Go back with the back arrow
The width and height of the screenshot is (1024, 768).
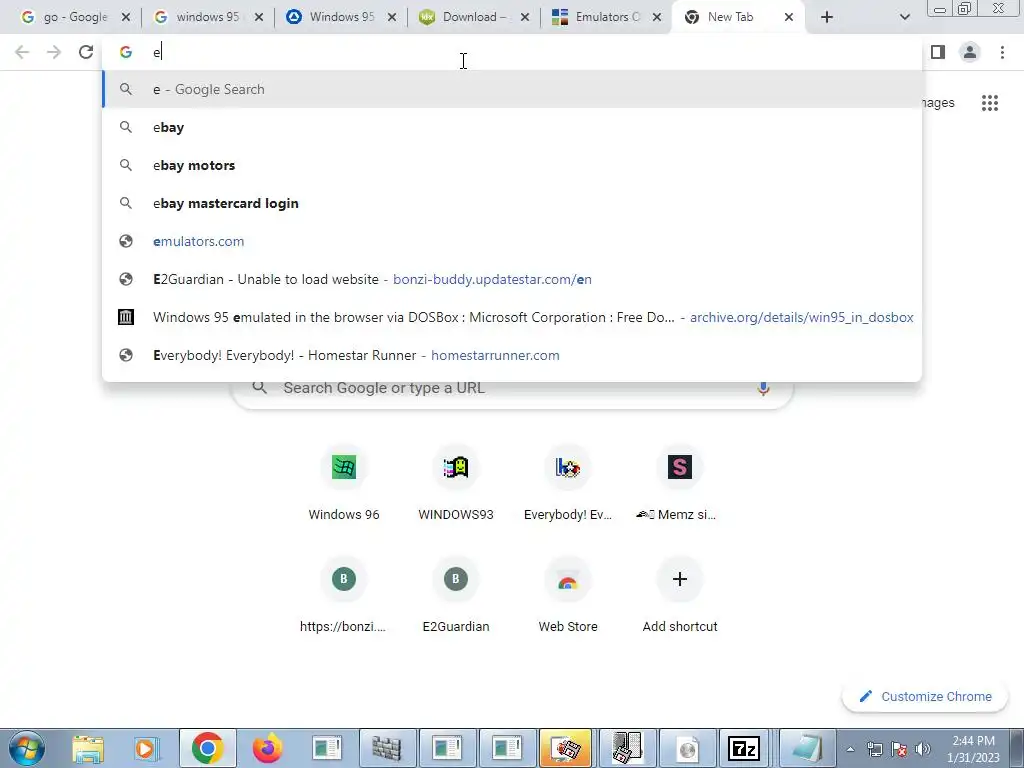pyautogui.click(x=22, y=52)
